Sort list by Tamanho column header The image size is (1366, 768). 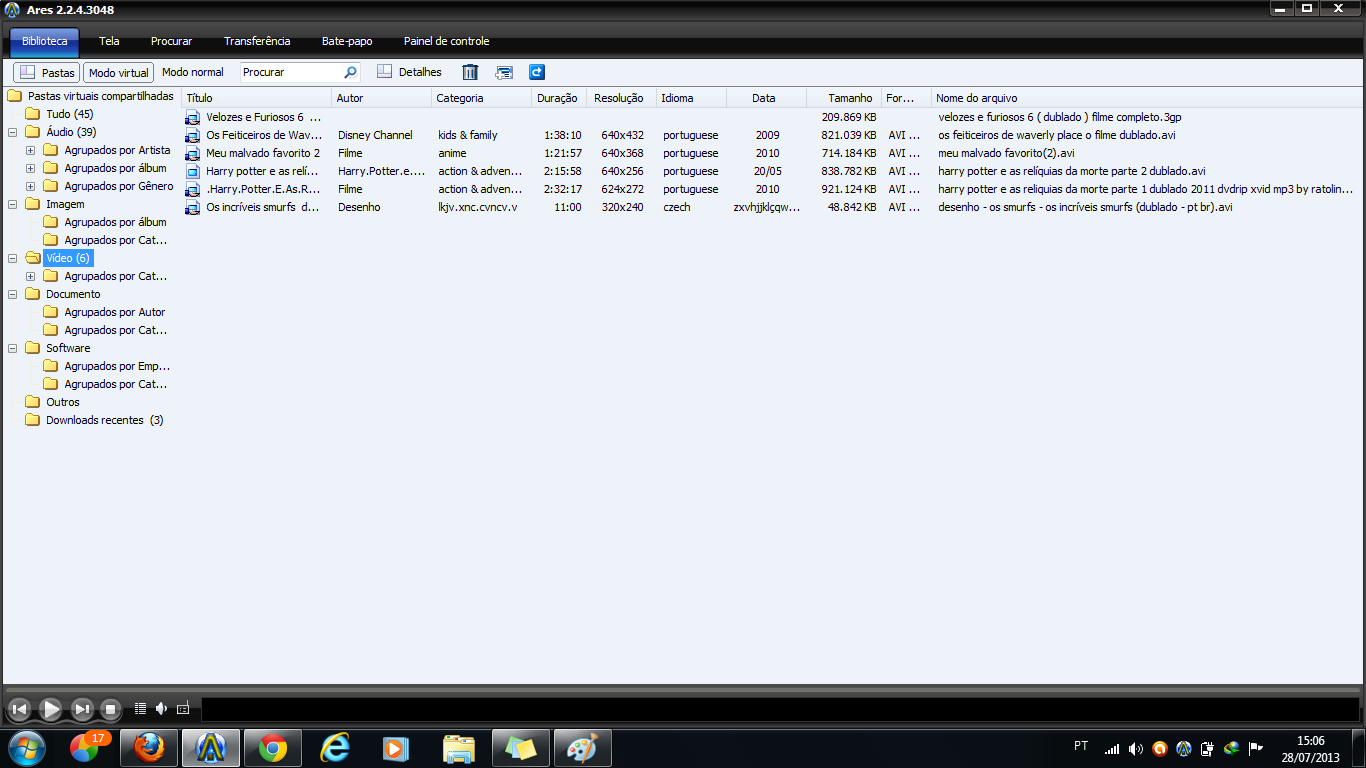coord(844,98)
